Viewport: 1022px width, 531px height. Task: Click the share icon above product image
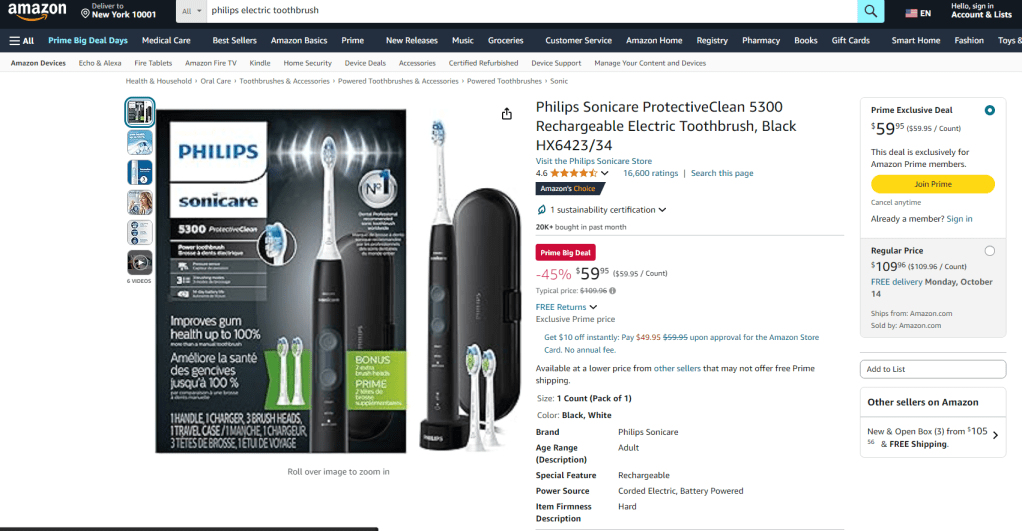[506, 114]
